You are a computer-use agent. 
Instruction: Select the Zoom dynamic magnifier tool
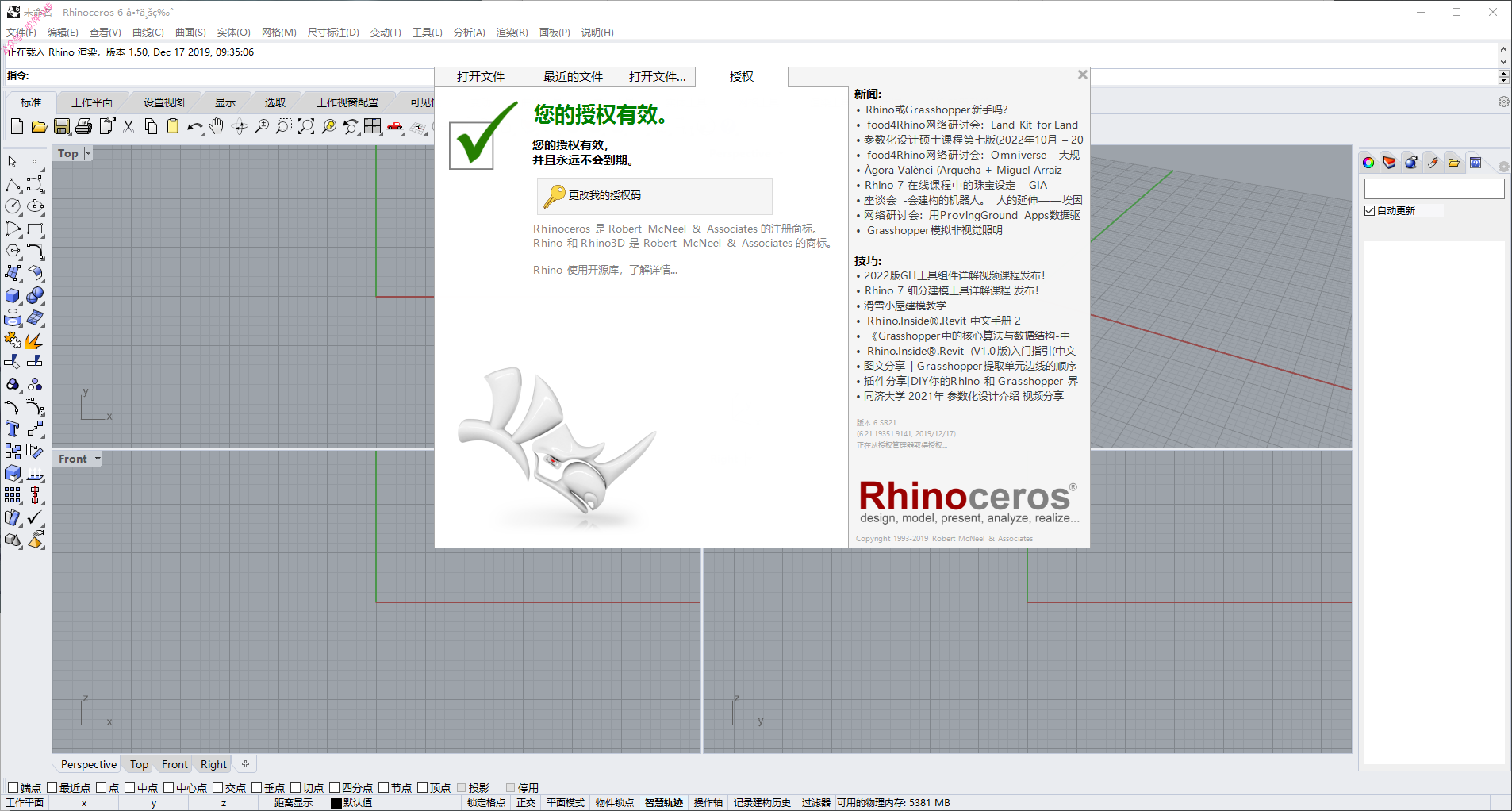pyautogui.click(x=262, y=126)
